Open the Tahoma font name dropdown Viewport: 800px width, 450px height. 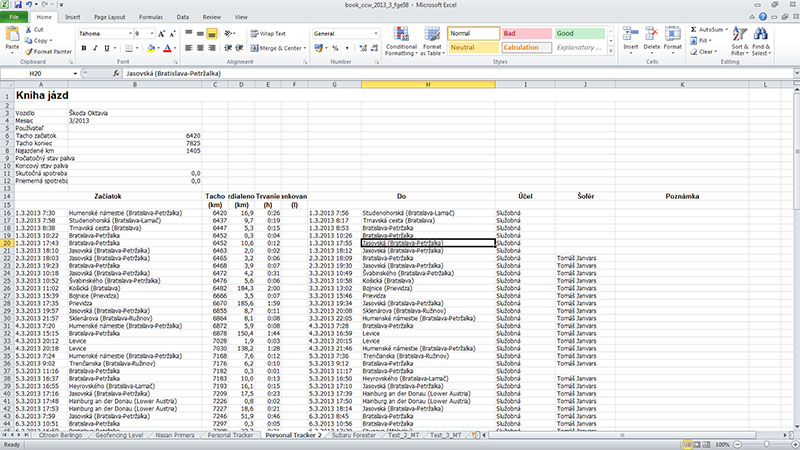point(127,34)
